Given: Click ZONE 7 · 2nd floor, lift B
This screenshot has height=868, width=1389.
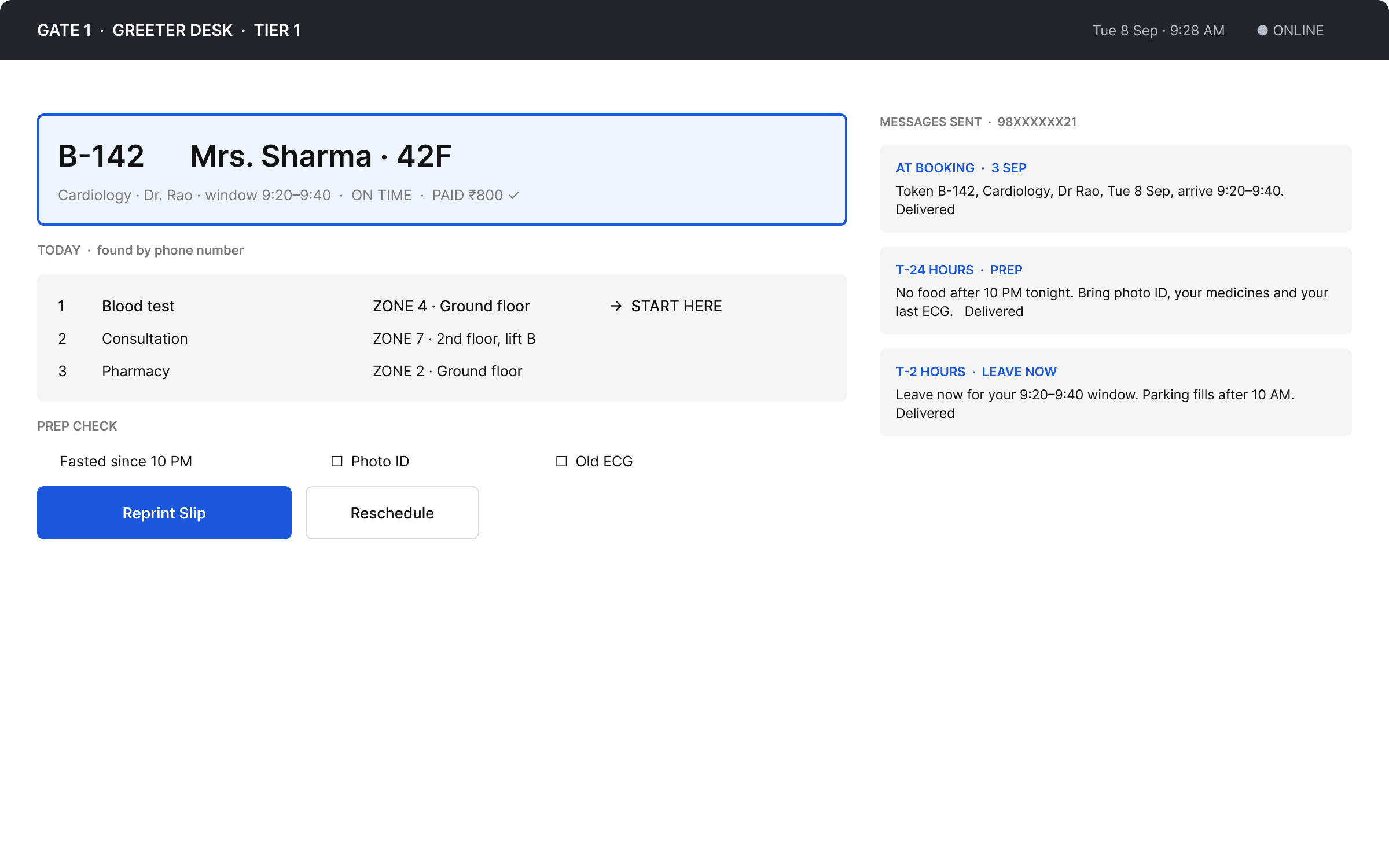Looking at the screenshot, I should pyautogui.click(x=454, y=339).
